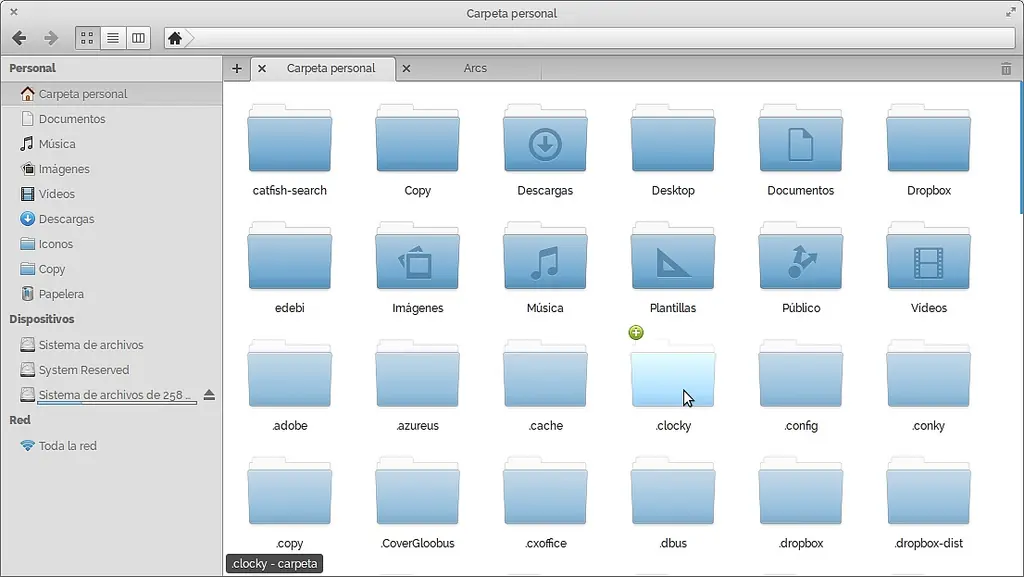Click the vertical scrollbar handle

click(x=1021, y=148)
